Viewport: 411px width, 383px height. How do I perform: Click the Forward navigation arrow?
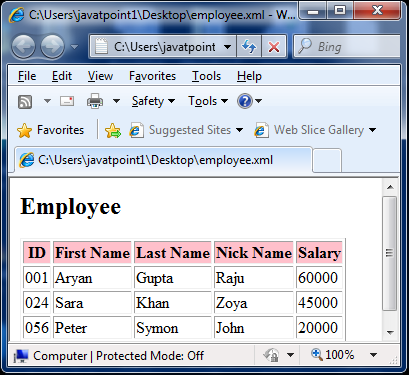[52, 47]
